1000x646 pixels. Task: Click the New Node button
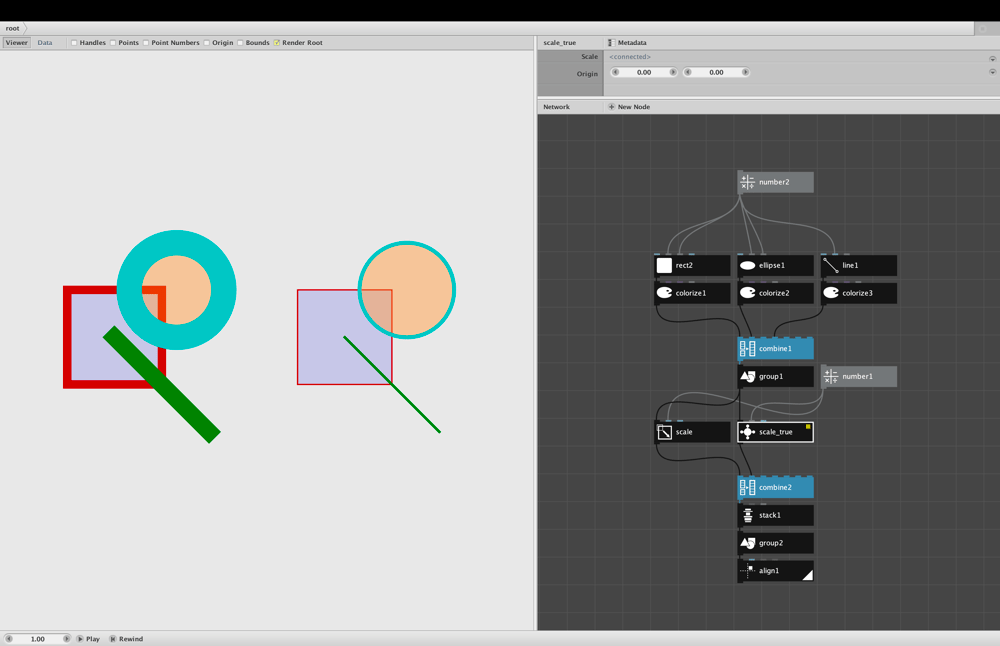coord(629,107)
